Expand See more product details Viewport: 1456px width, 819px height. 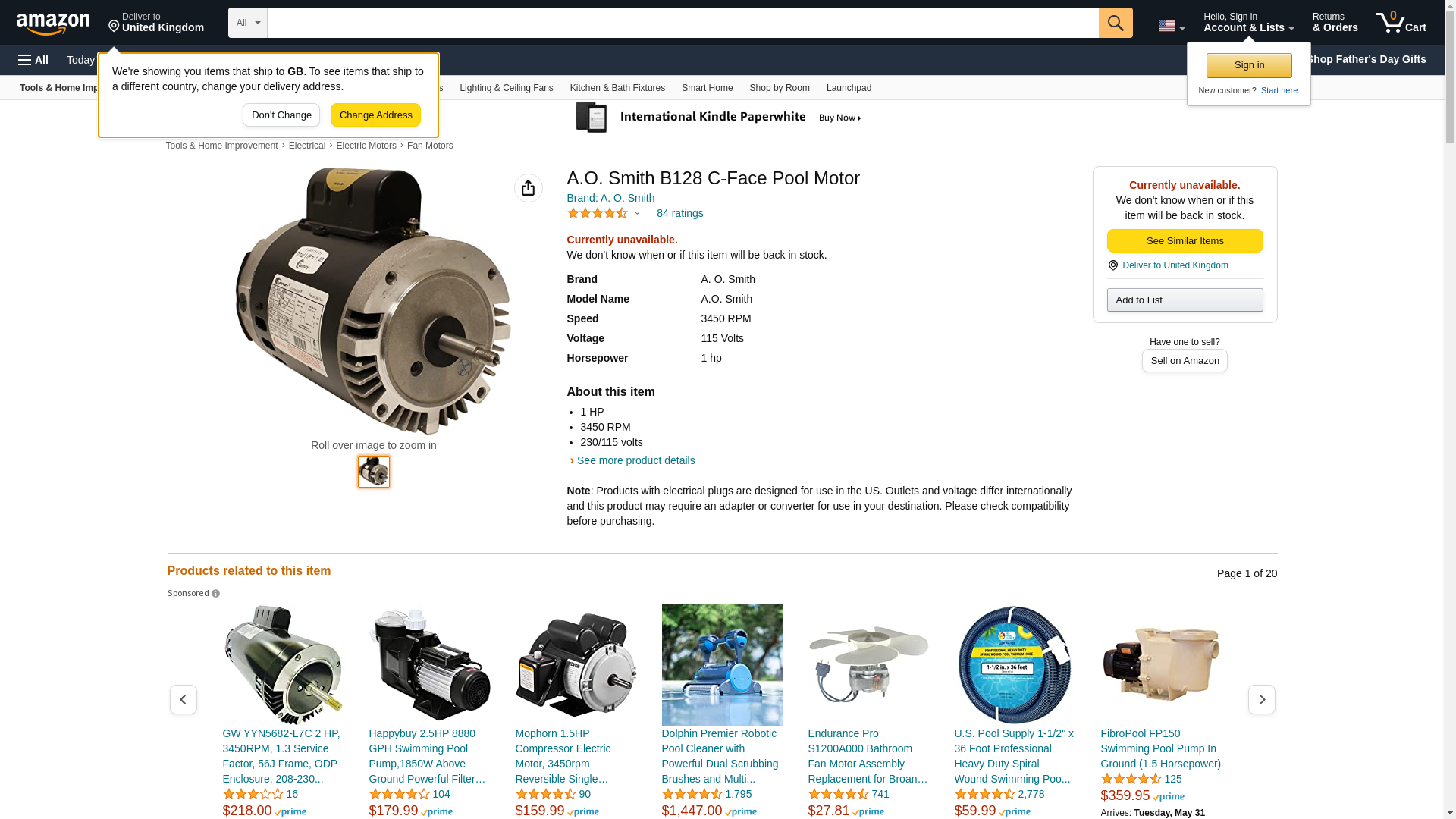[635, 460]
